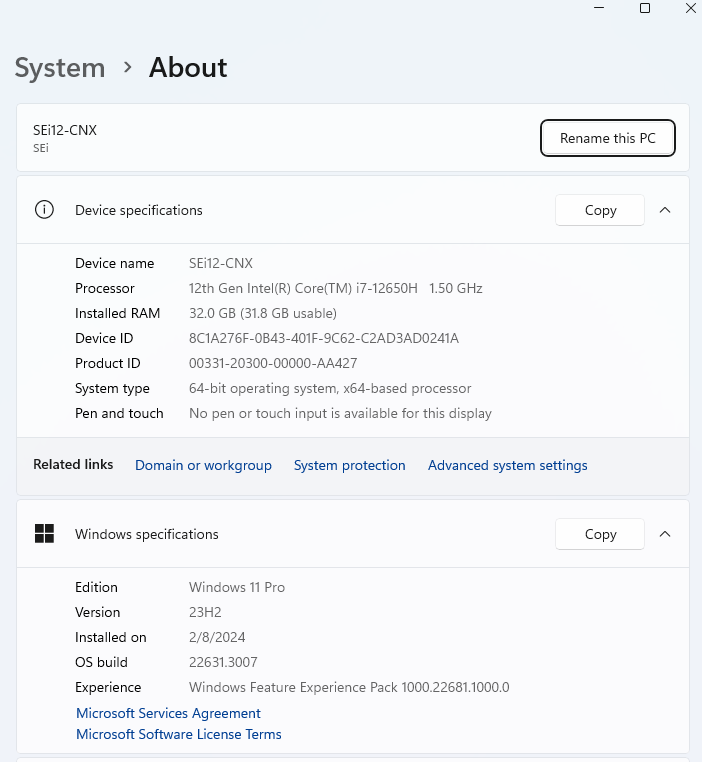Click SEi12-CNX name in top card
This screenshot has height=762, width=702.
(x=65, y=130)
